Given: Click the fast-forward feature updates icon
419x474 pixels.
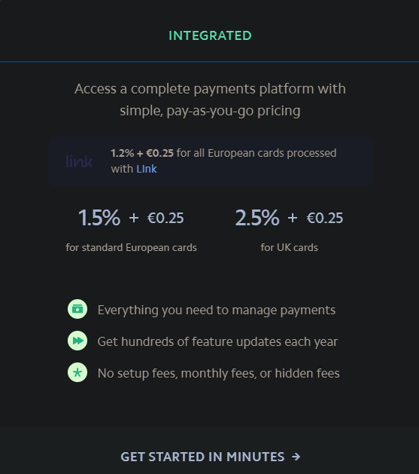Looking at the screenshot, I should [x=77, y=341].
